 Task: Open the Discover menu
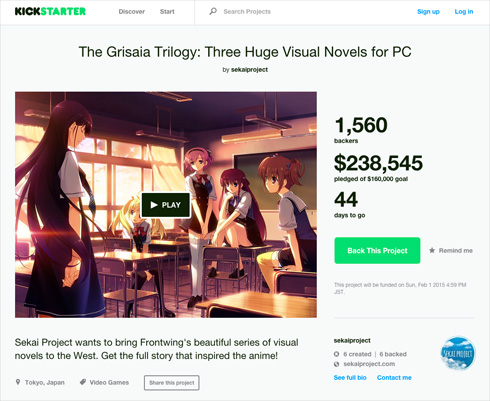coord(132,12)
